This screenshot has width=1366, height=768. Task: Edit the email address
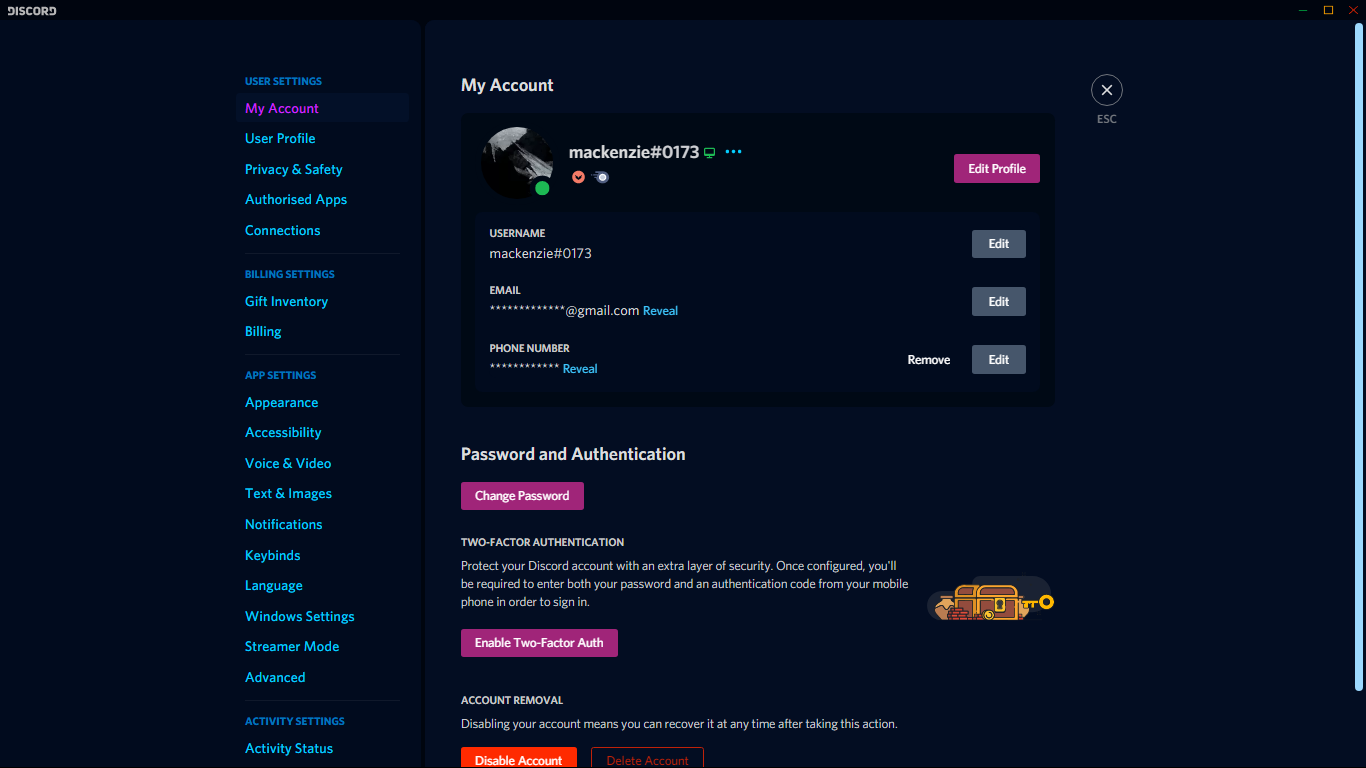point(999,302)
